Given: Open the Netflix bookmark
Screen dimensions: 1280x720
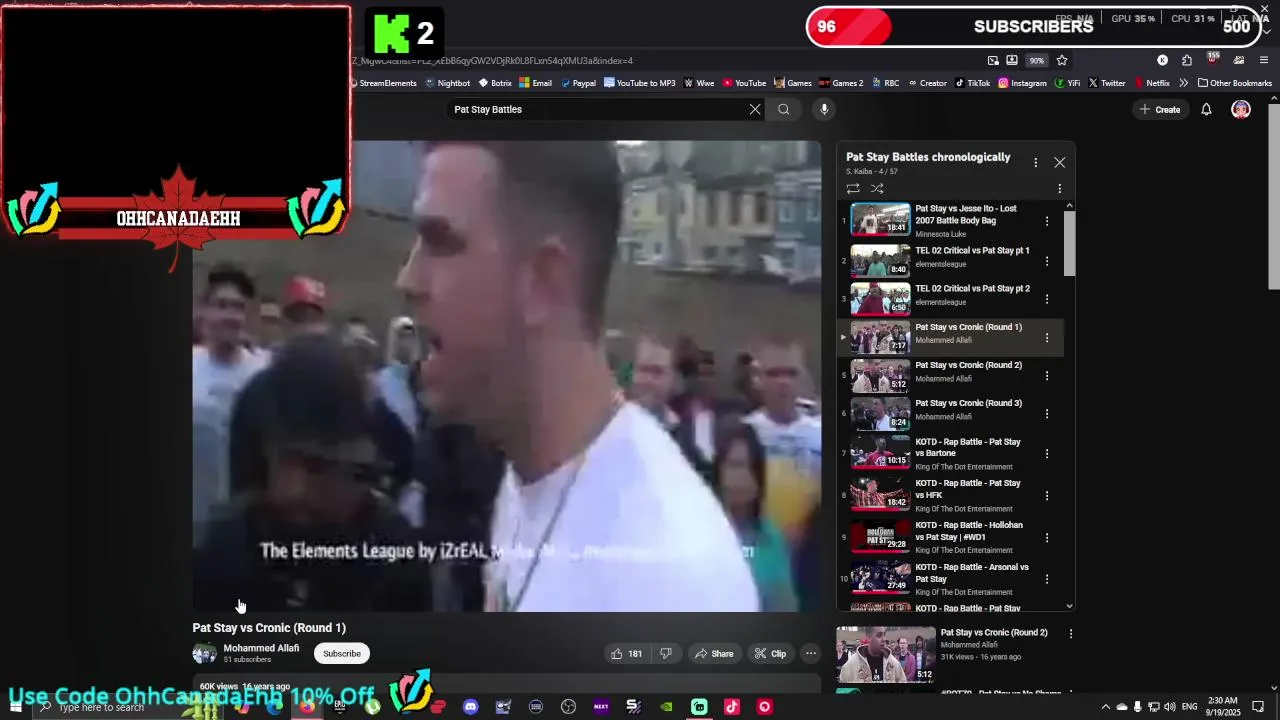Looking at the screenshot, I should [1151, 83].
